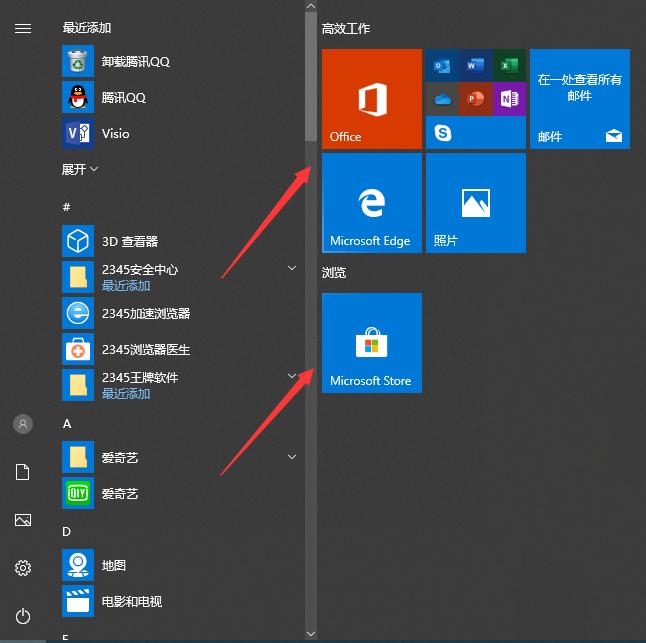Open the Excel icon in Office tile group
Viewport: 646px width, 643px height.
coord(509,65)
